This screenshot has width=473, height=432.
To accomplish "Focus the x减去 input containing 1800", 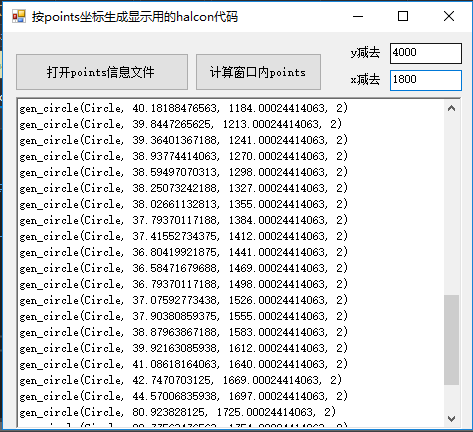I will click(x=426, y=80).
